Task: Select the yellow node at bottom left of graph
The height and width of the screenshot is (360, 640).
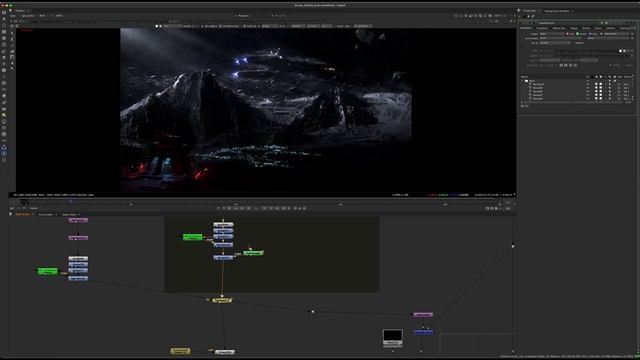Action: [x=180, y=351]
